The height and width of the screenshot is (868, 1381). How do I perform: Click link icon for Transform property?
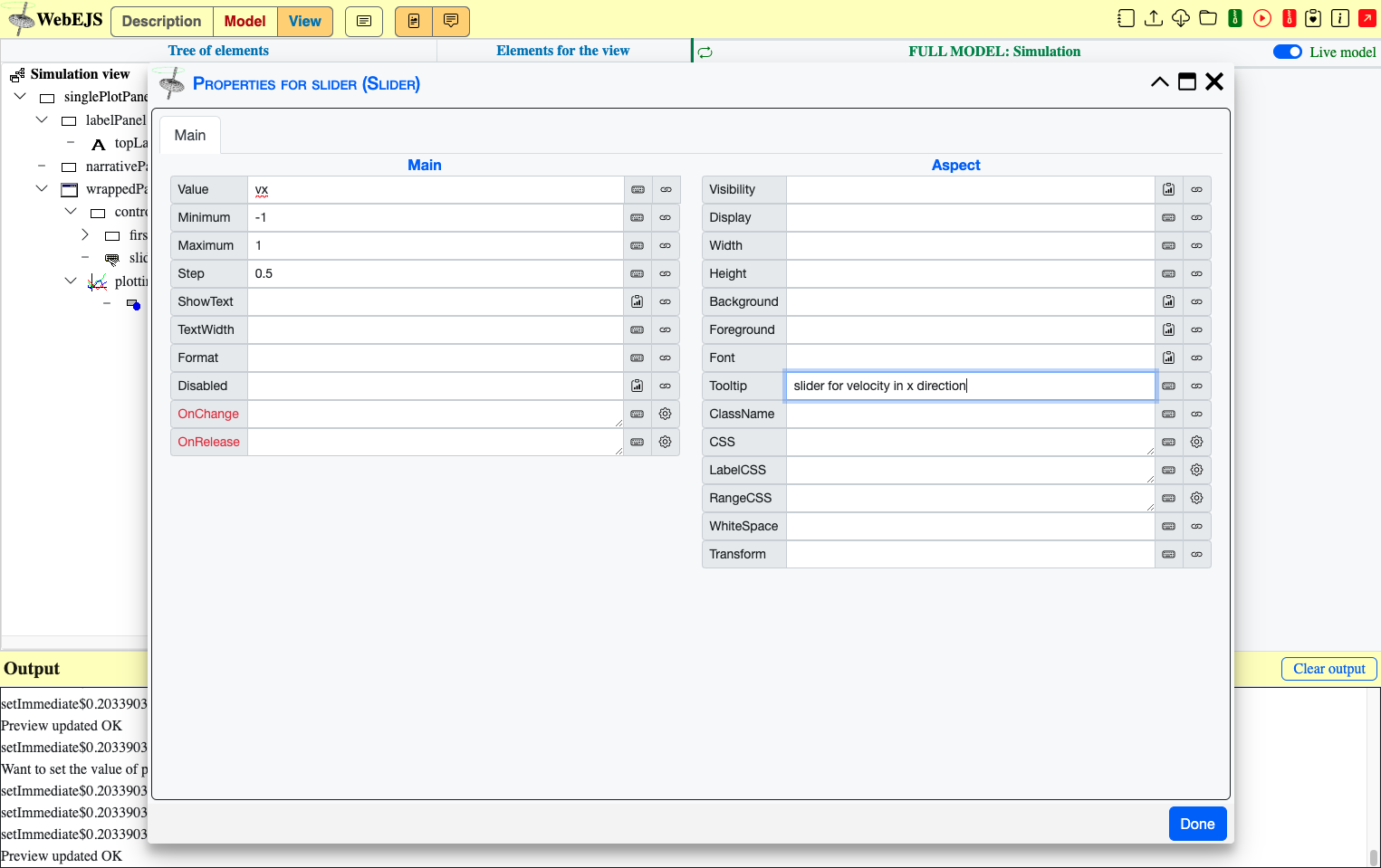pos(1197,554)
